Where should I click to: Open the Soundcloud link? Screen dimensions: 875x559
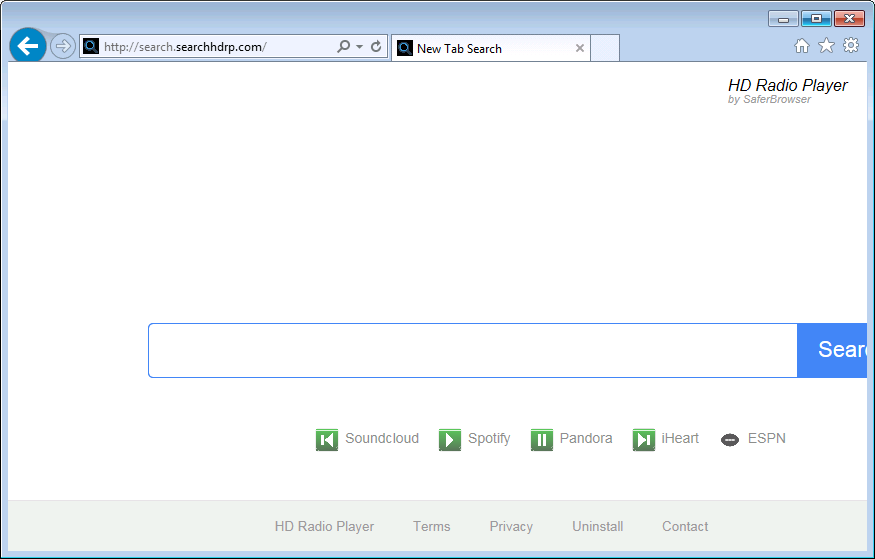382,438
